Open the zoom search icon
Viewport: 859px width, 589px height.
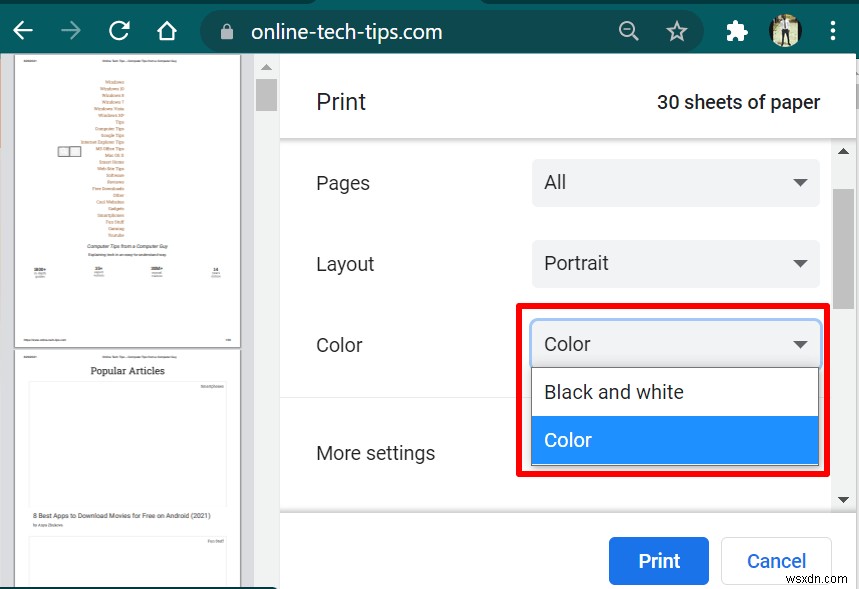tap(628, 30)
